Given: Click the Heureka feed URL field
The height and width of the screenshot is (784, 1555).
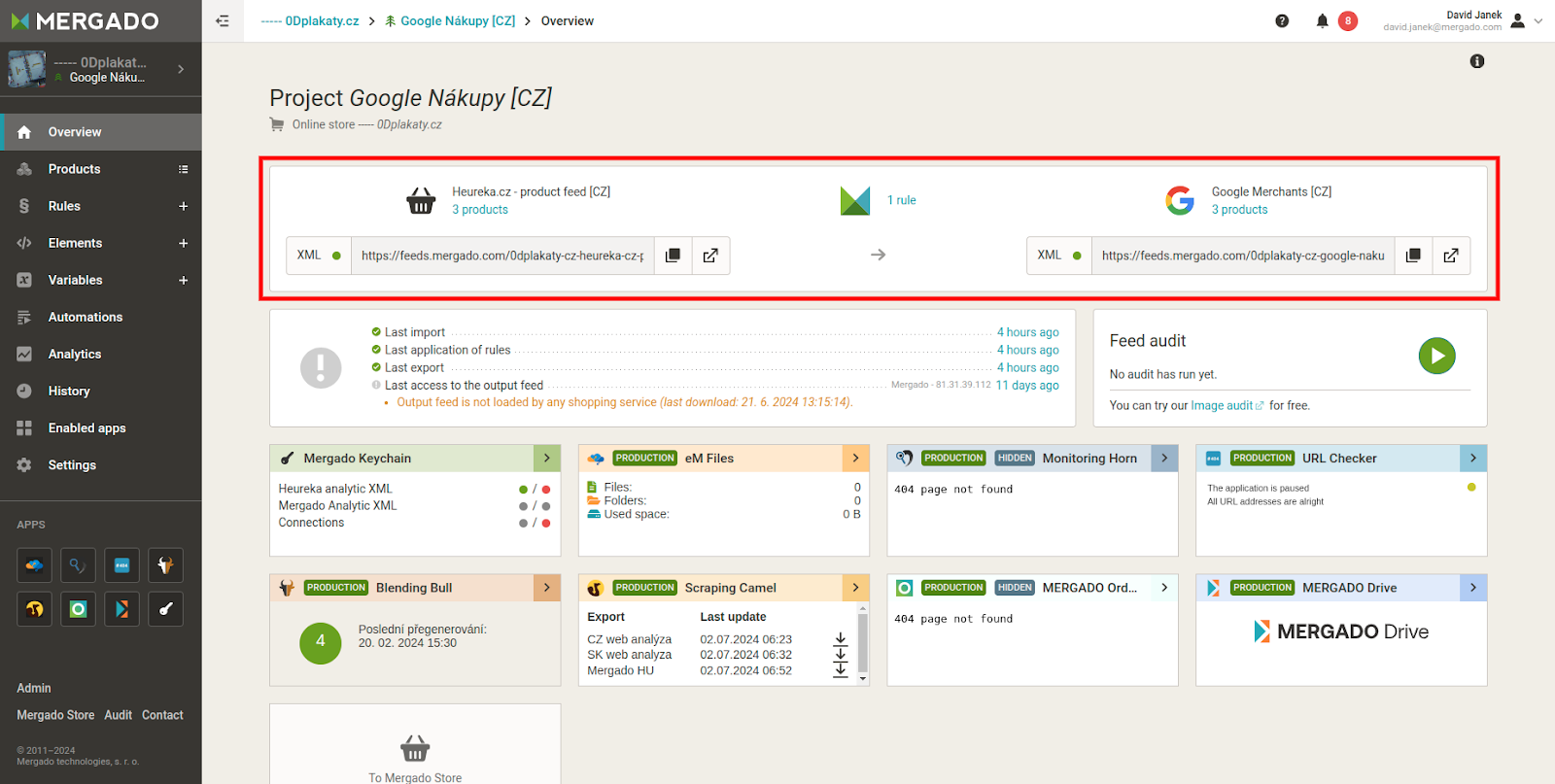Looking at the screenshot, I should pyautogui.click(x=502, y=256).
